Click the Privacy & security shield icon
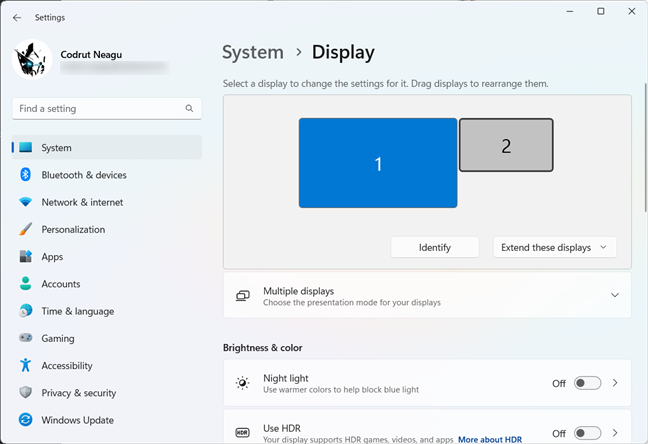 [26, 392]
